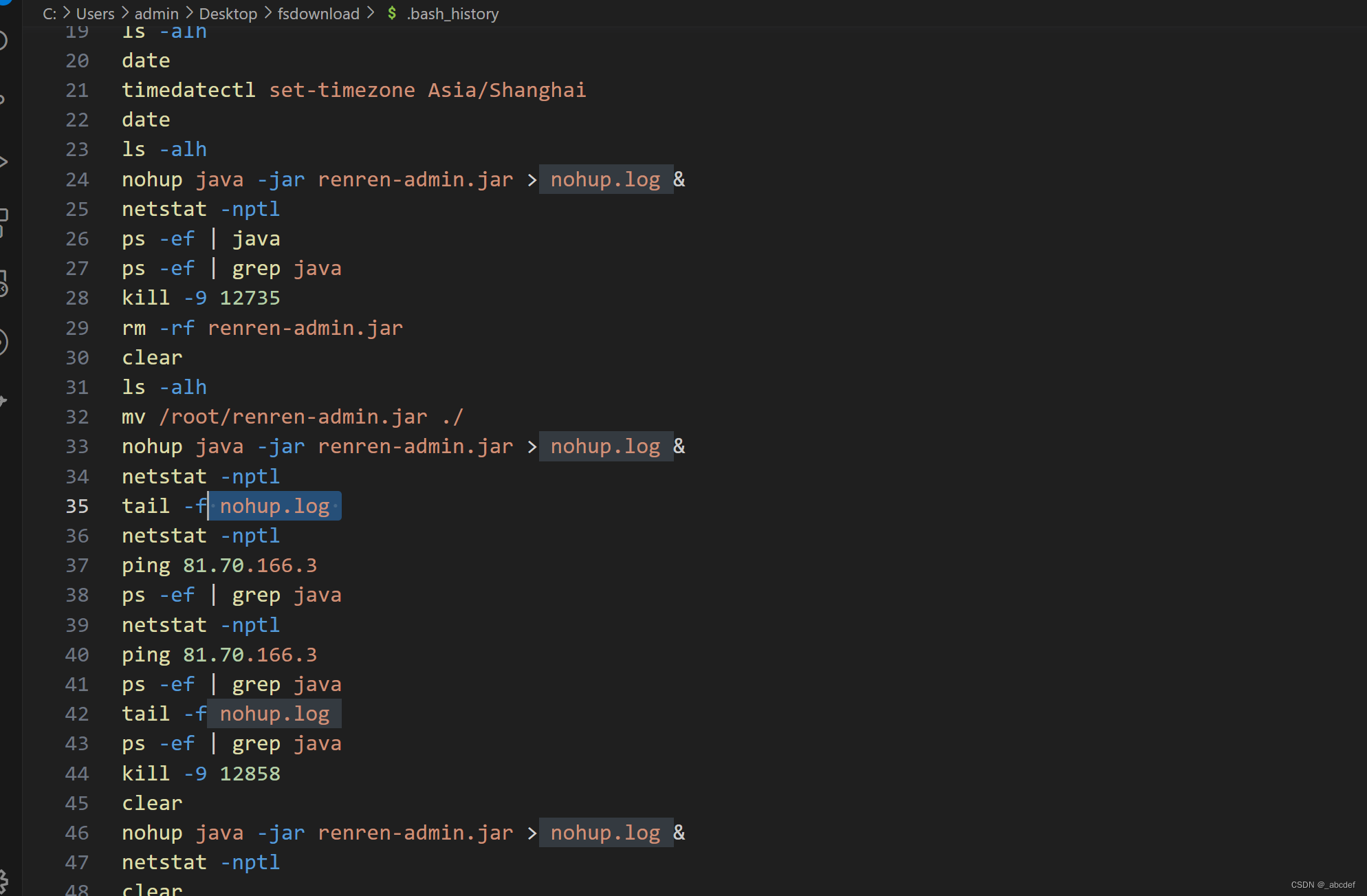Open the Run and Debug view

tap(3, 162)
